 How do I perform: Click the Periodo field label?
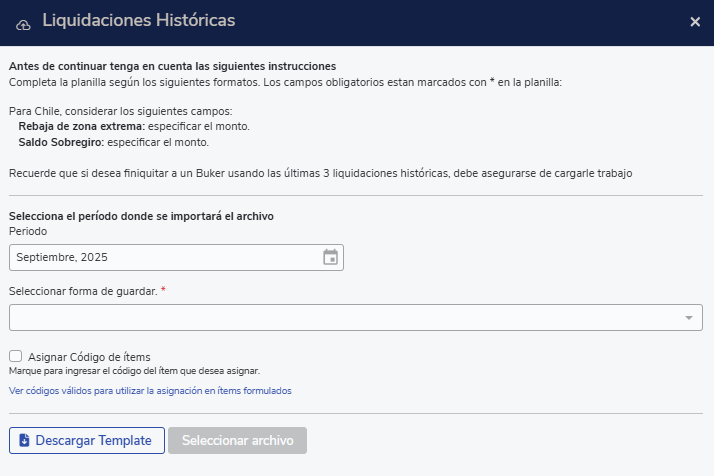28,231
